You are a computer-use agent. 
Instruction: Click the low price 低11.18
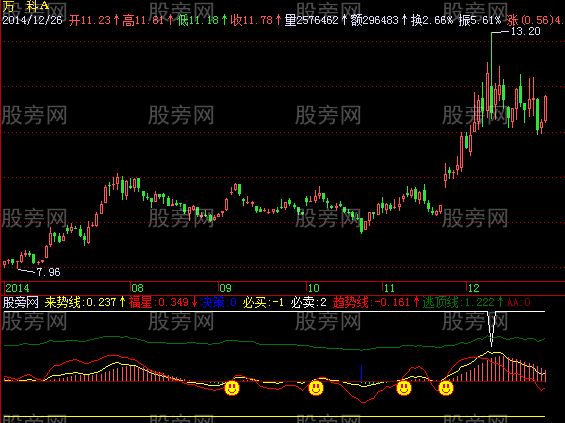tap(197, 20)
